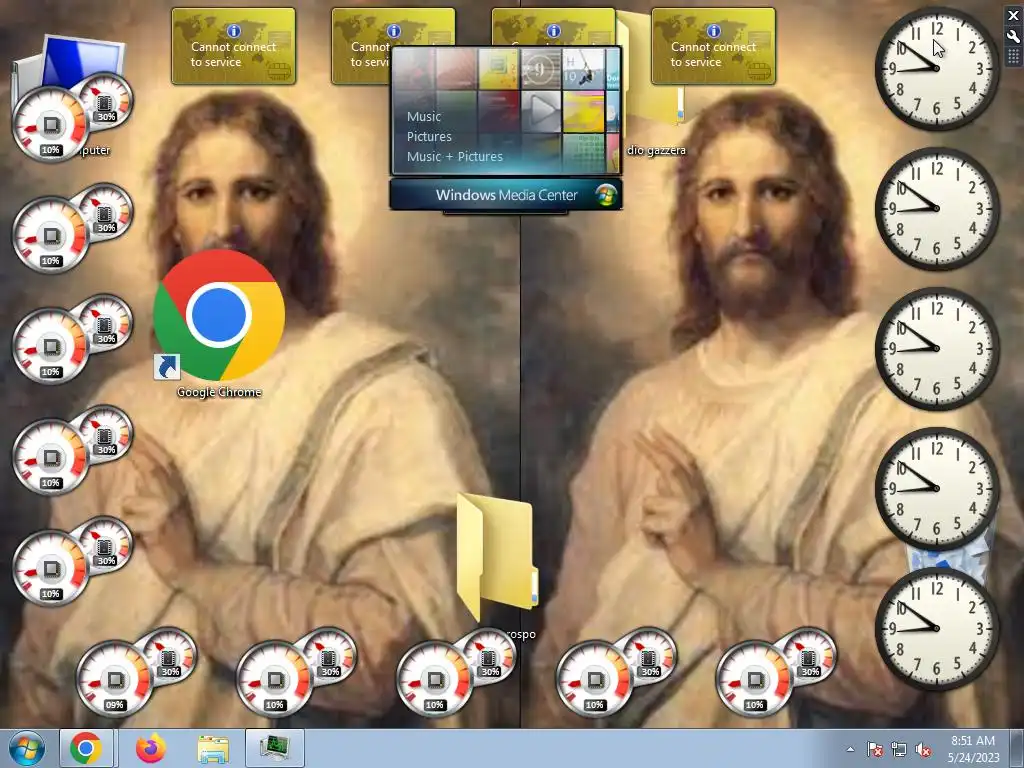Image resolution: width=1024 pixels, height=768 pixels.
Task: Open the taskbar clock showing 8:51 AM
Action: pos(973,749)
